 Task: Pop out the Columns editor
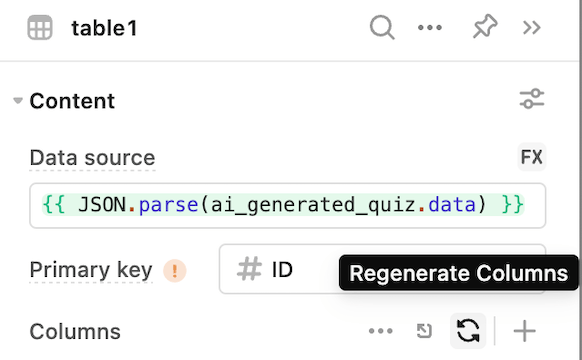[424, 331]
